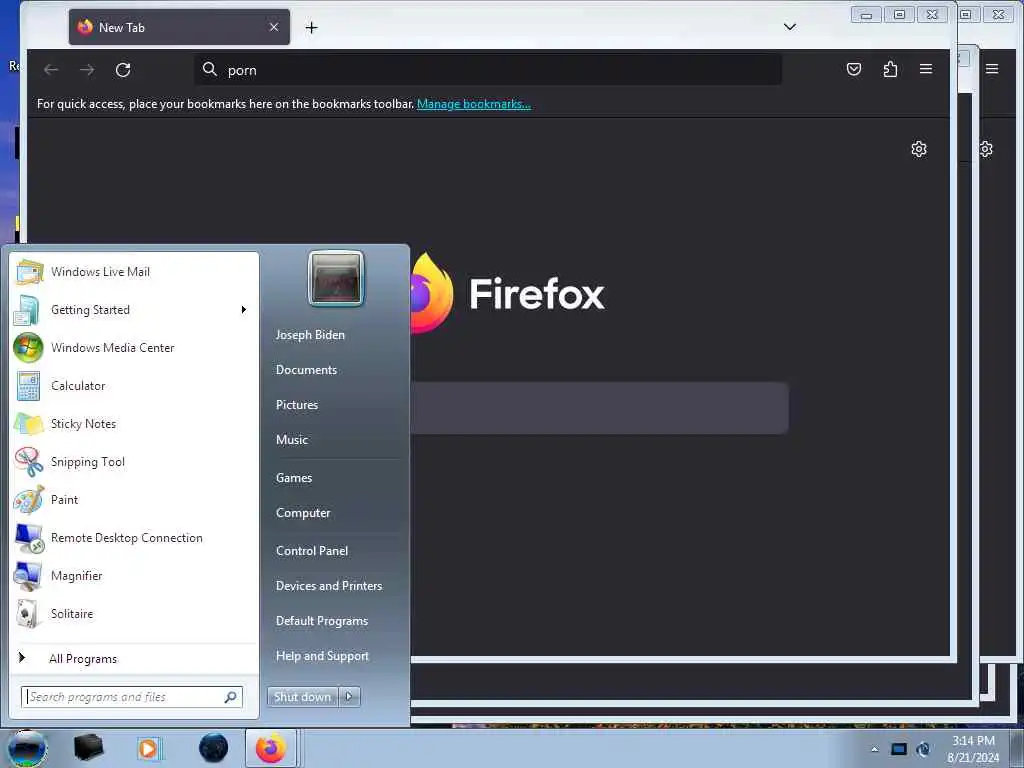Open the Extensions menu
Image resolution: width=1024 pixels, height=768 pixels.
pyautogui.click(x=889, y=69)
